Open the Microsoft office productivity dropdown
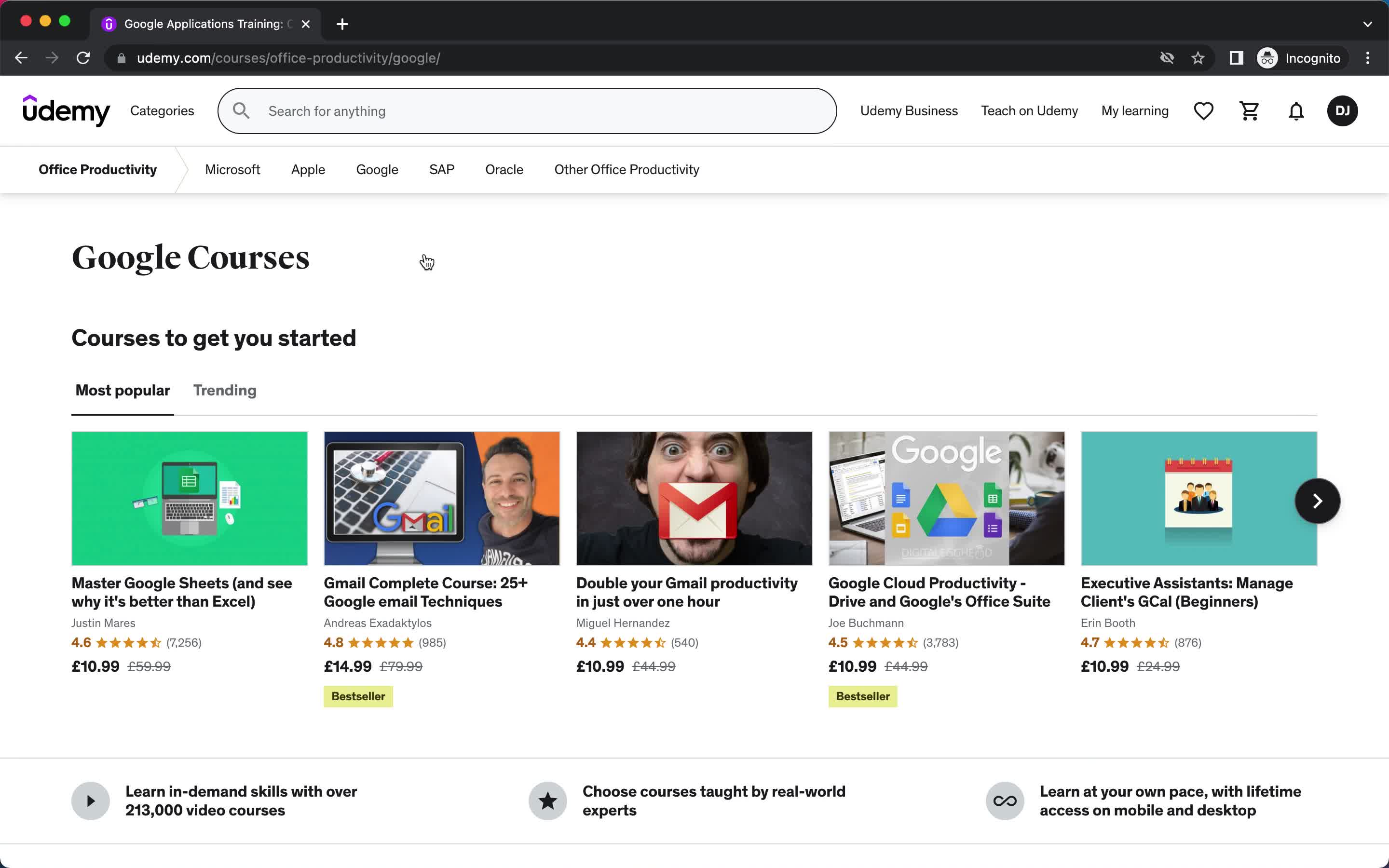 (x=231, y=169)
